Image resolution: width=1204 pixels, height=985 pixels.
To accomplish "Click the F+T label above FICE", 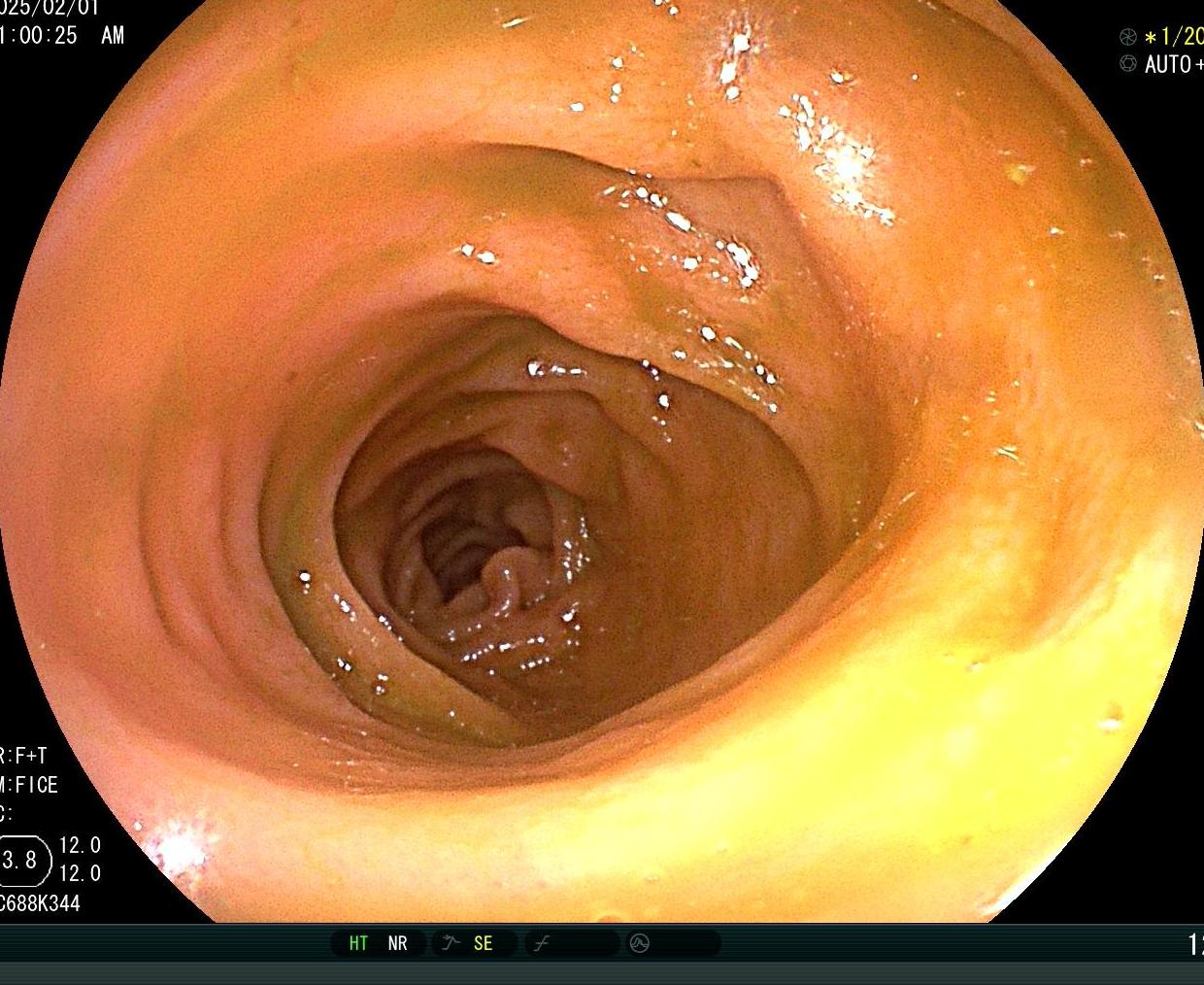I will coord(30,756).
